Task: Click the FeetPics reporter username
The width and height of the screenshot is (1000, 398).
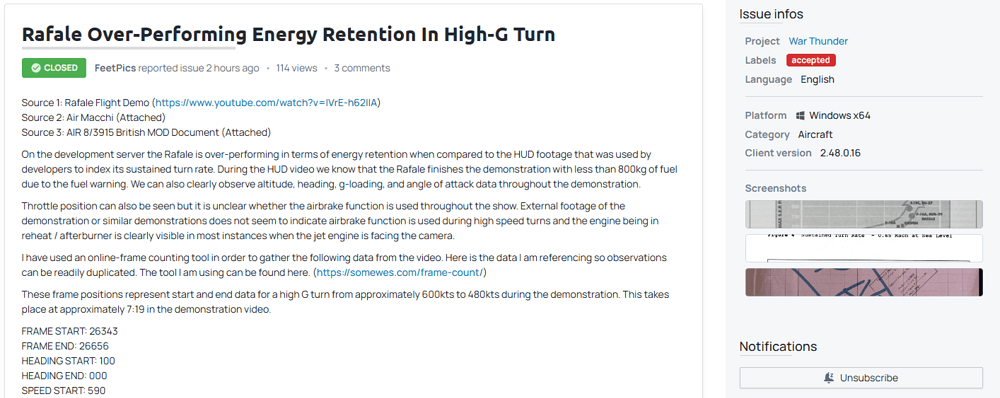Action: 115,68
